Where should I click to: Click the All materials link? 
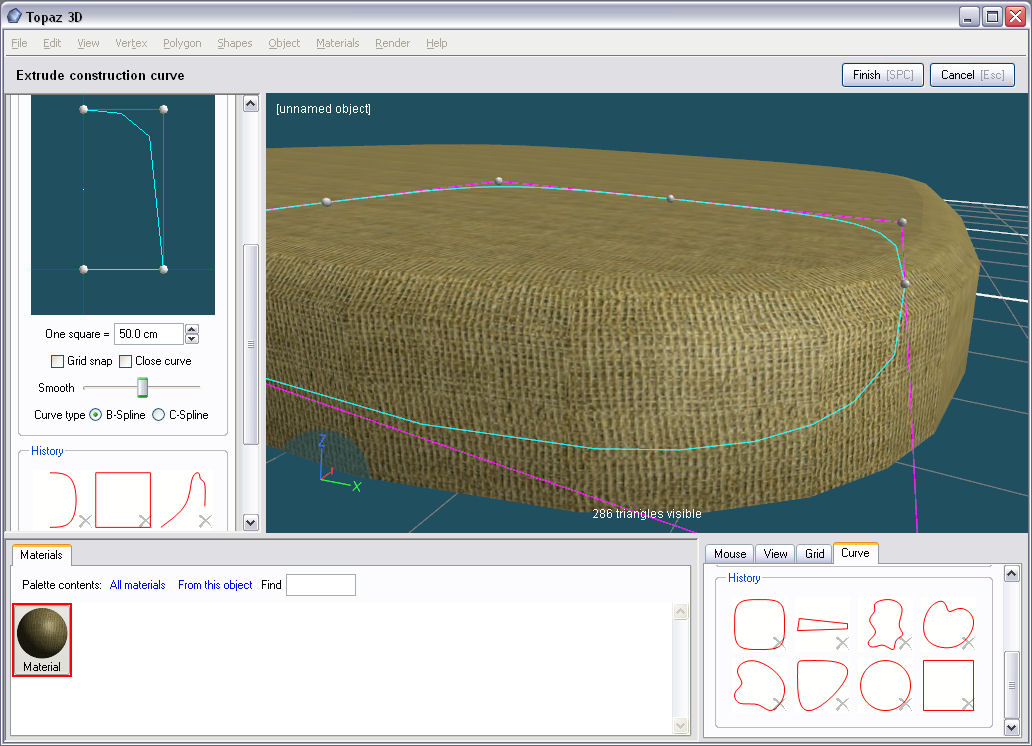(137, 585)
